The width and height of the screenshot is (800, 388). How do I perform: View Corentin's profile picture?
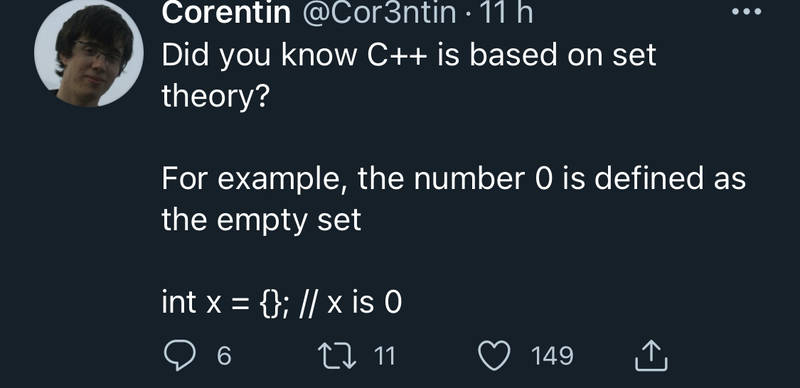pos(89,53)
